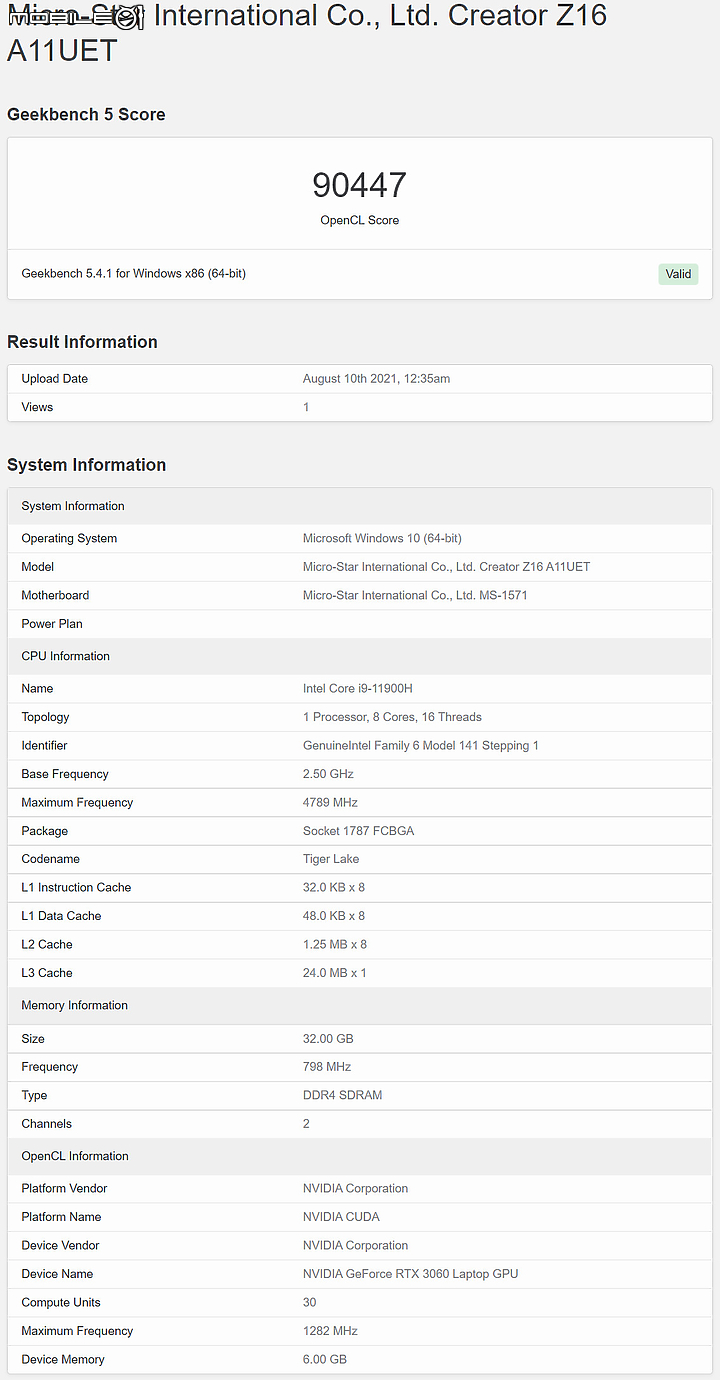Click the Memory Information subheader
The image size is (720, 1380).
pos(75,1005)
